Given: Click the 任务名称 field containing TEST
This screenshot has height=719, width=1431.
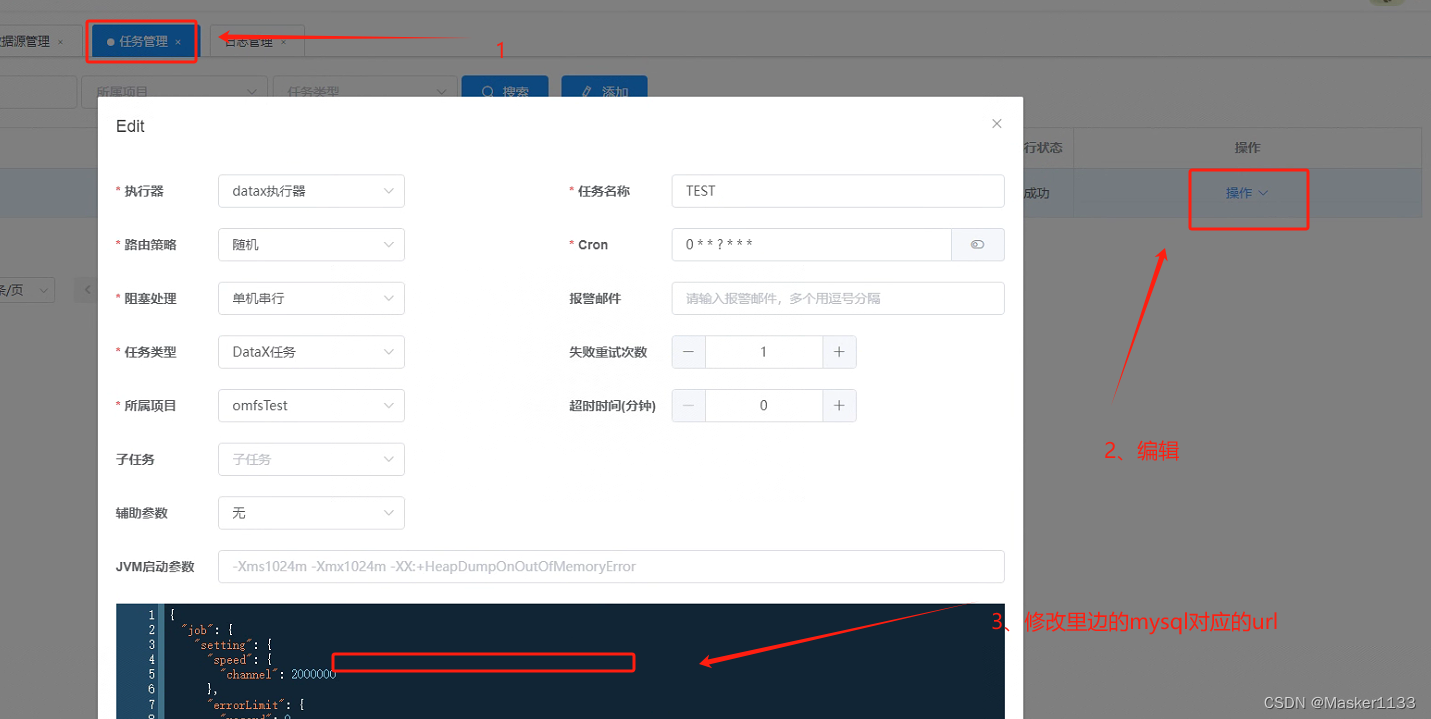Looking at the screenshot, I should (838, 191).
